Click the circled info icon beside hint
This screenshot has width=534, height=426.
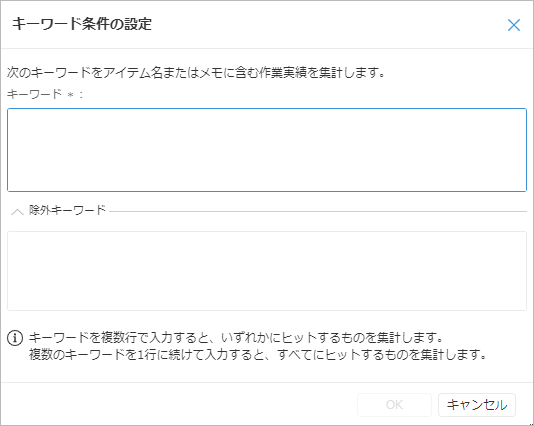pyautogui.click(x=15, y=338)
